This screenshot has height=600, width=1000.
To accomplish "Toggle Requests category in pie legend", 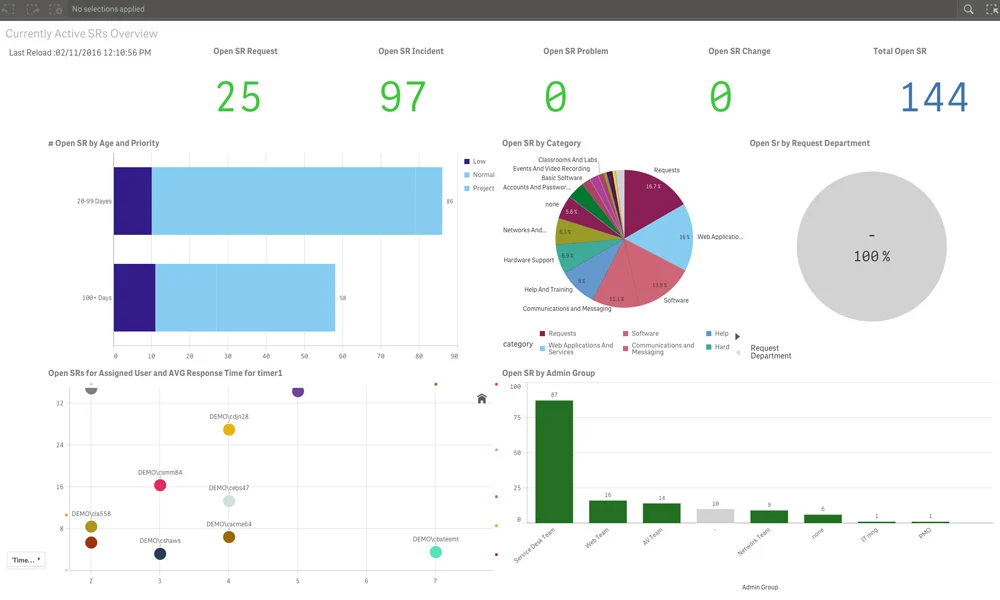I will (557, 333).
